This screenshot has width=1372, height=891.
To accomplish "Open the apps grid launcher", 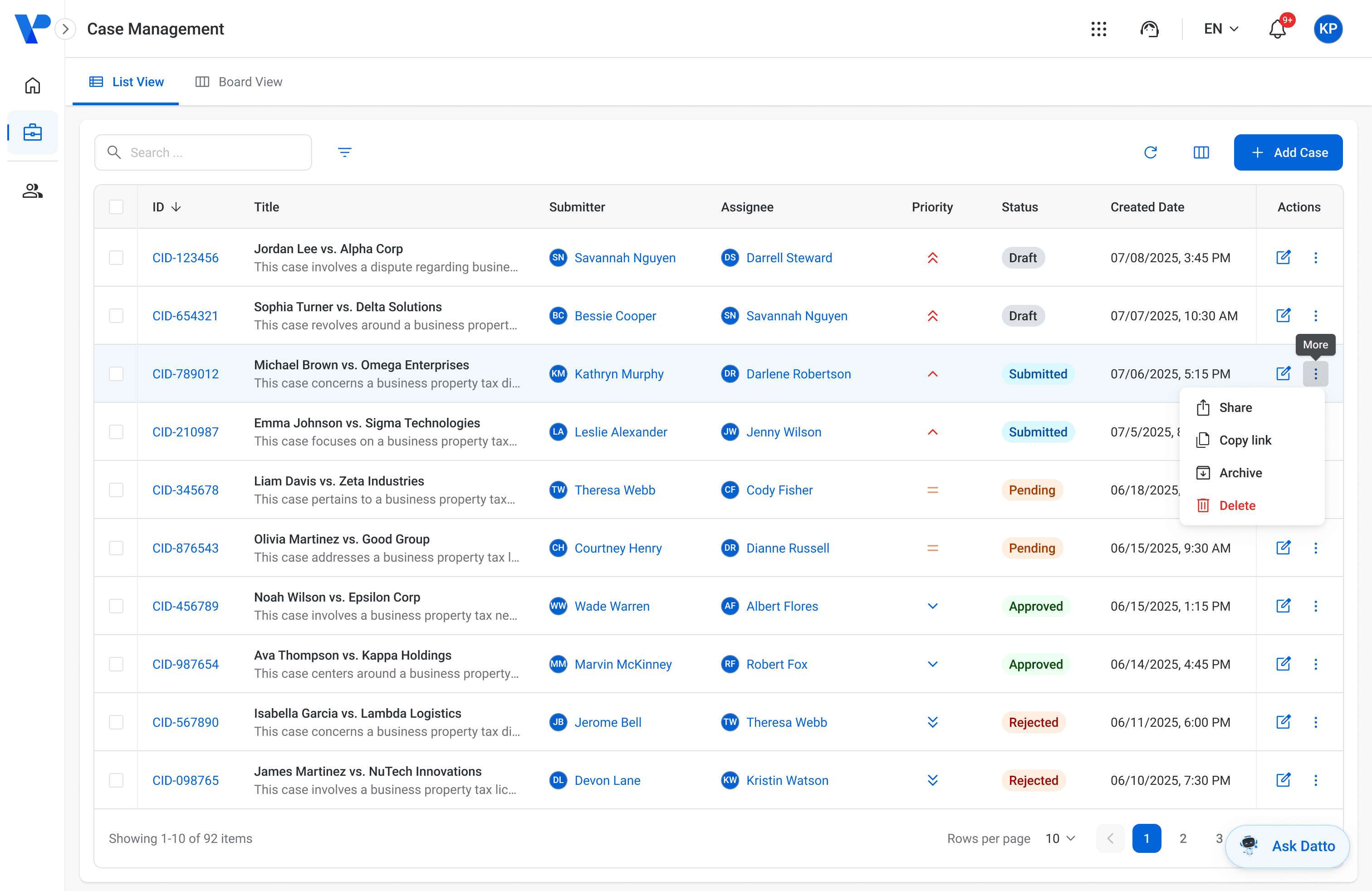I will pos(1098,29).
